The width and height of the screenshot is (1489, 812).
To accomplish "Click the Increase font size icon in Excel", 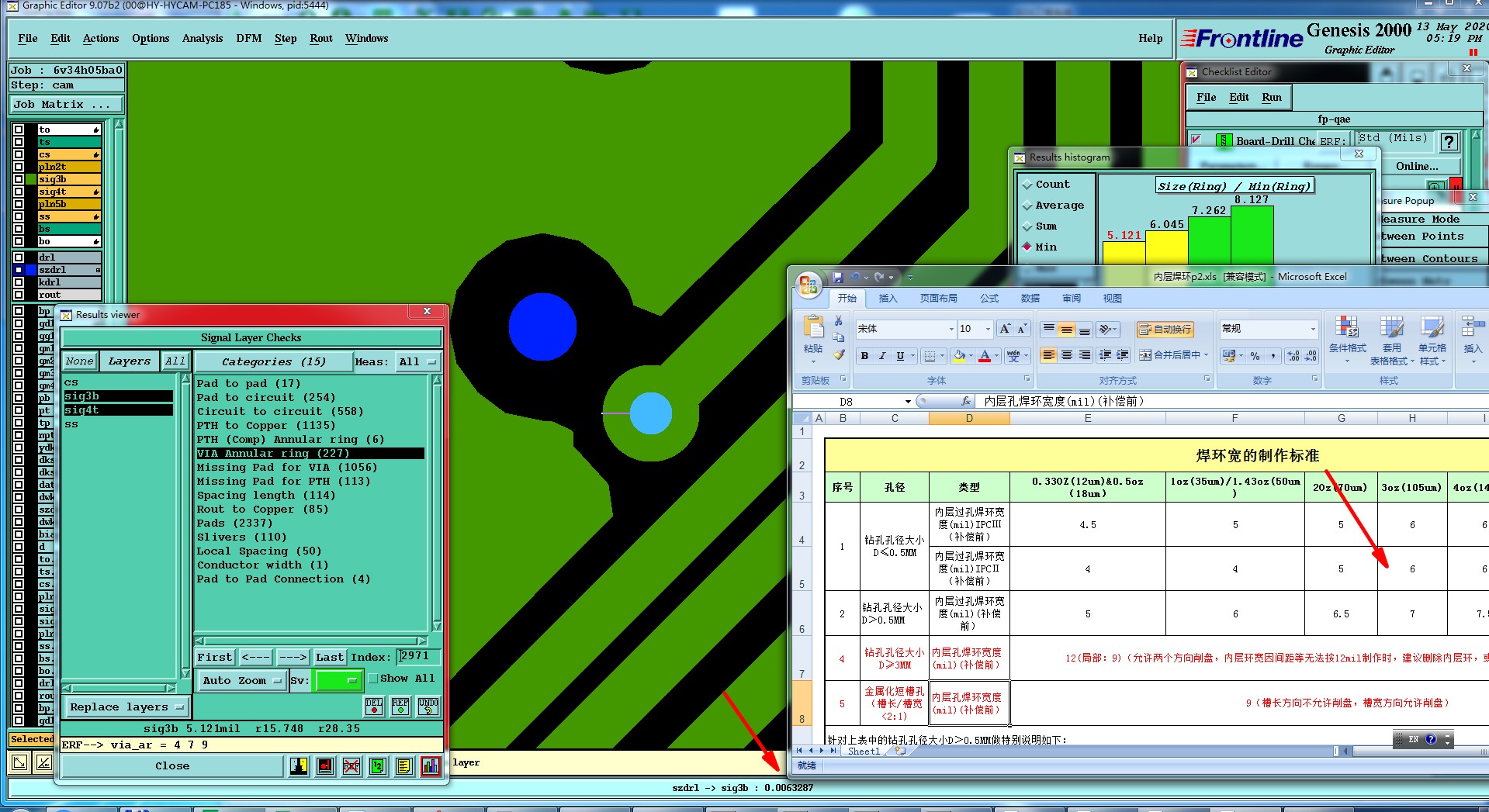I will click(1006, 329).
